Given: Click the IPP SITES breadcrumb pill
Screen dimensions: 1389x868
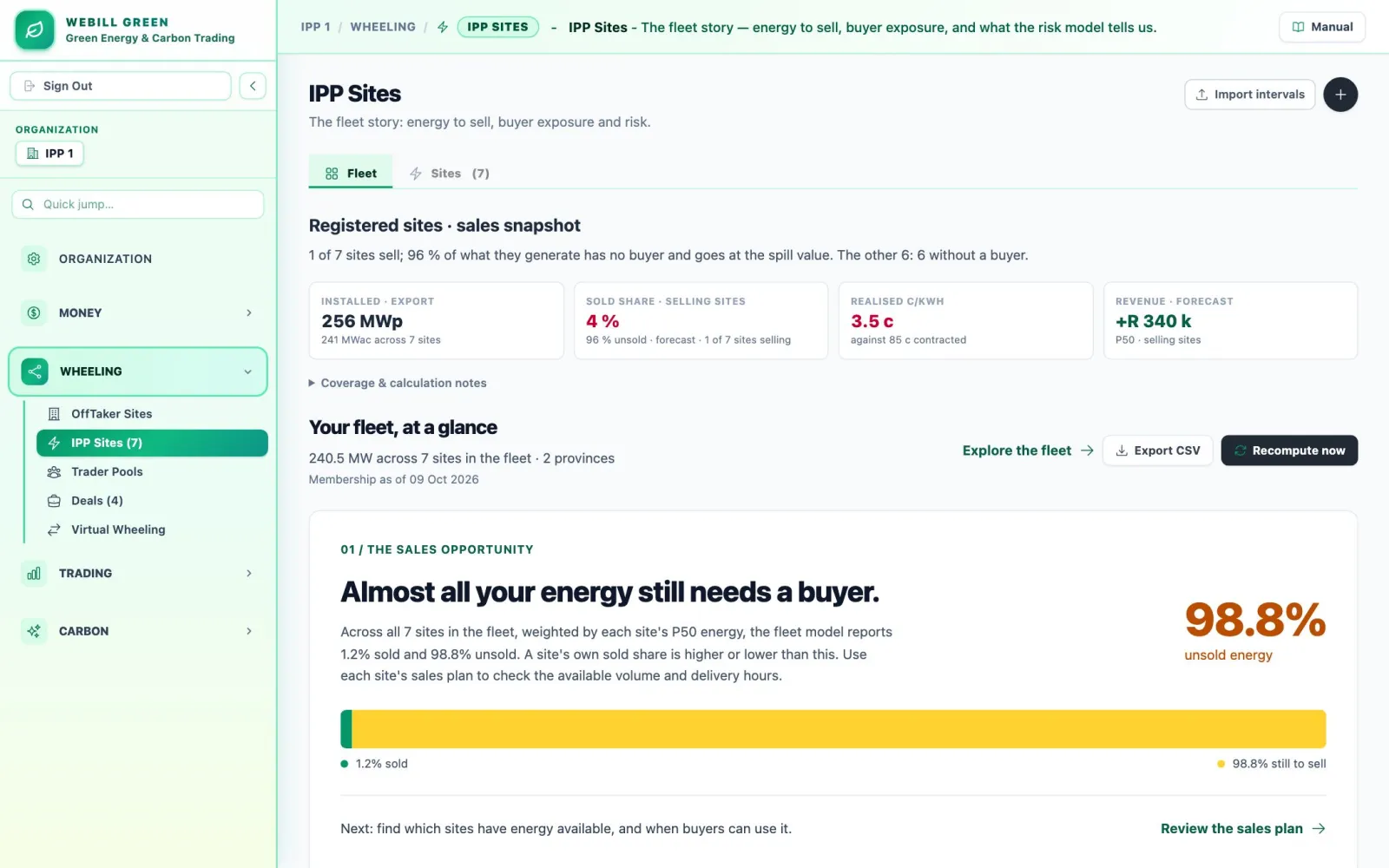Looking at the screenshot, I should [x=497, y=27].
